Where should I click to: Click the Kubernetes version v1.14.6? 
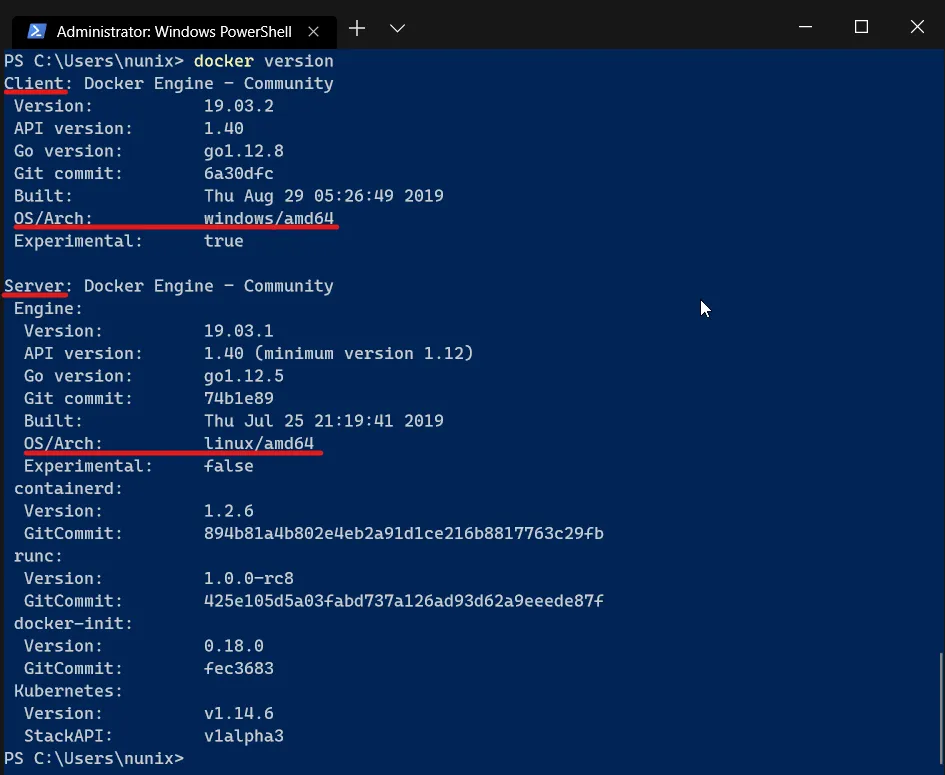pos(238,713)
